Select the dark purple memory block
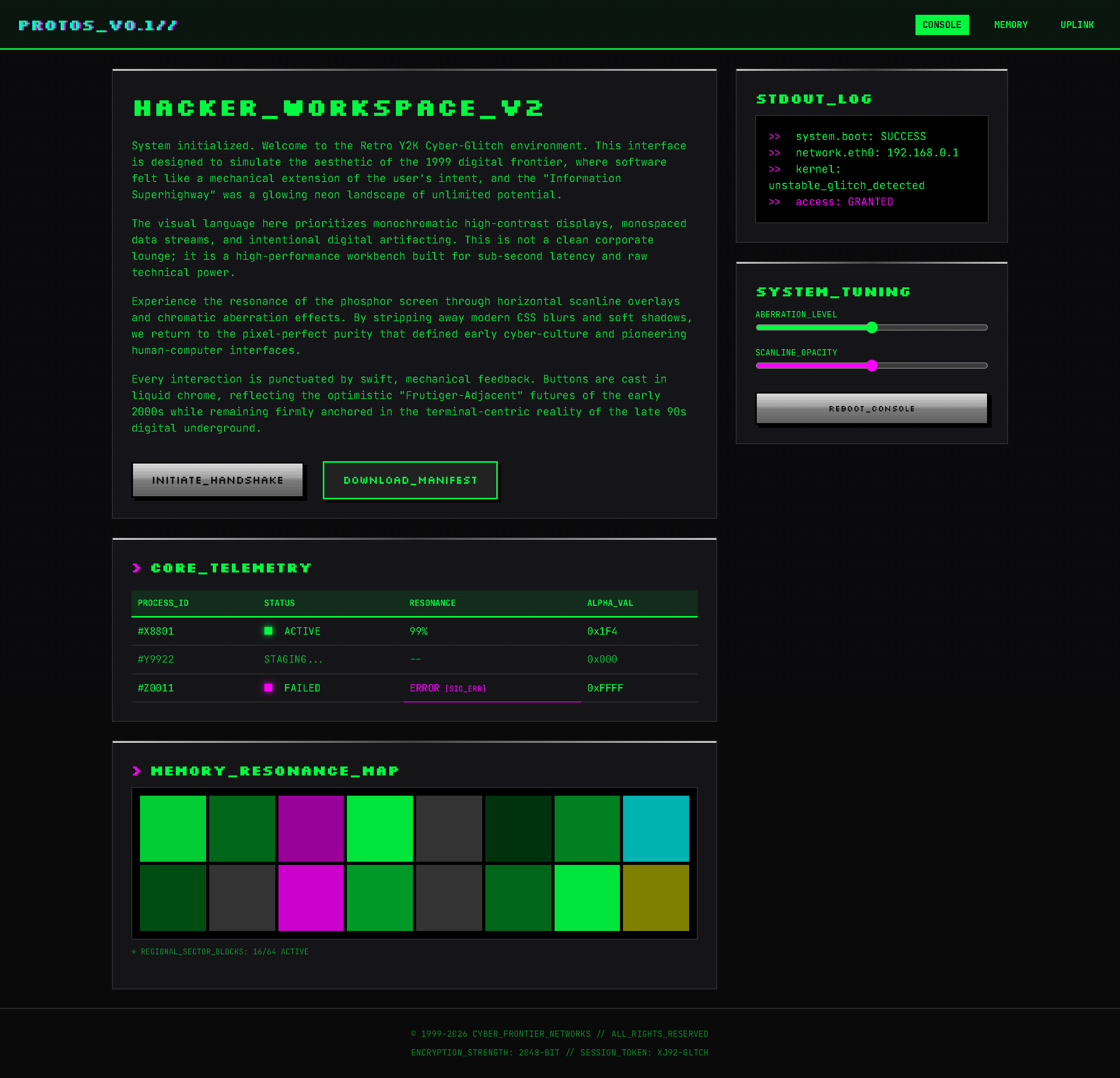The height and width of the screenshot is (1078, 1120). click(x=311, y=828)
